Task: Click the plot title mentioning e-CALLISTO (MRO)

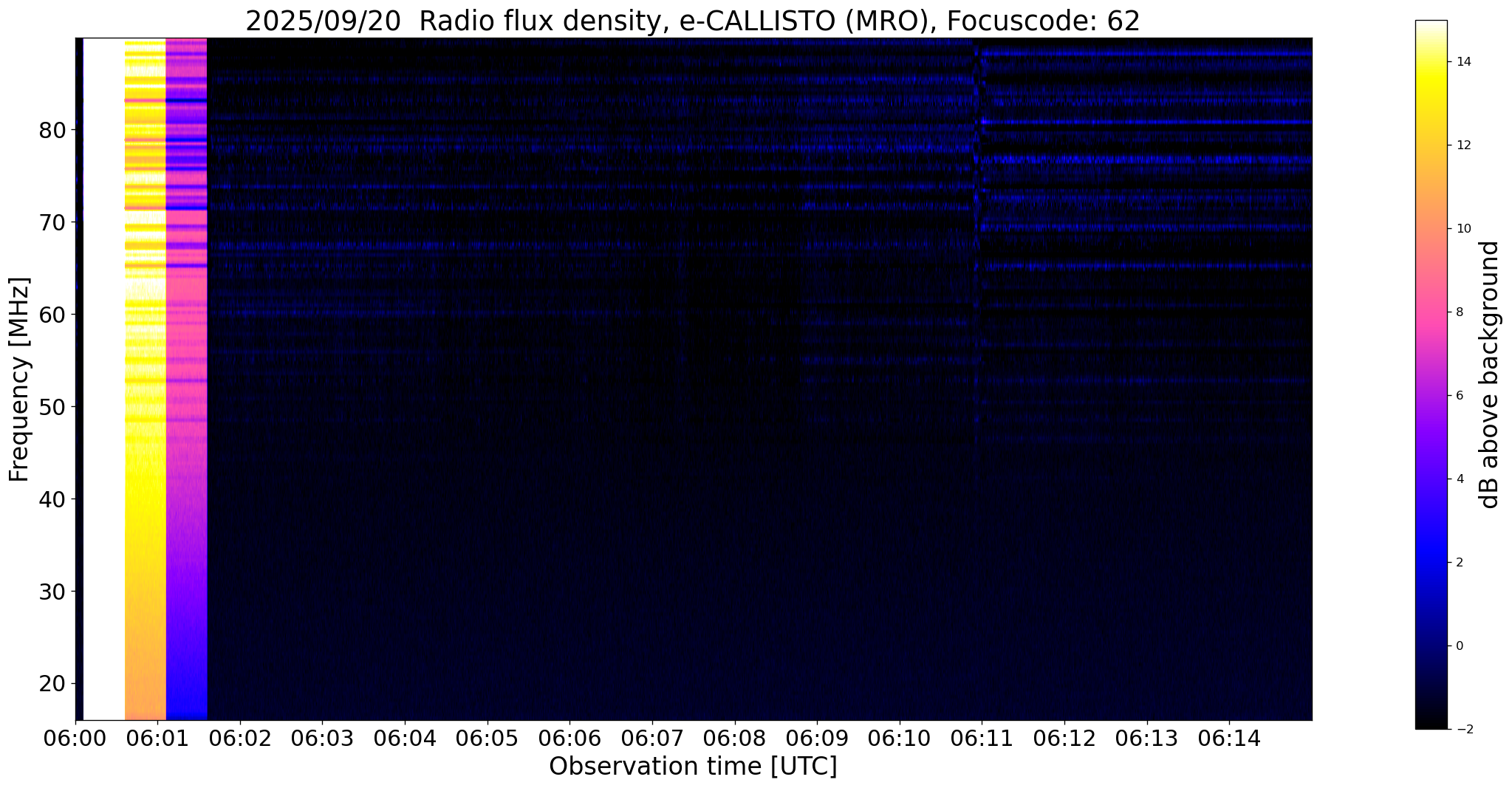Action: 693,21
